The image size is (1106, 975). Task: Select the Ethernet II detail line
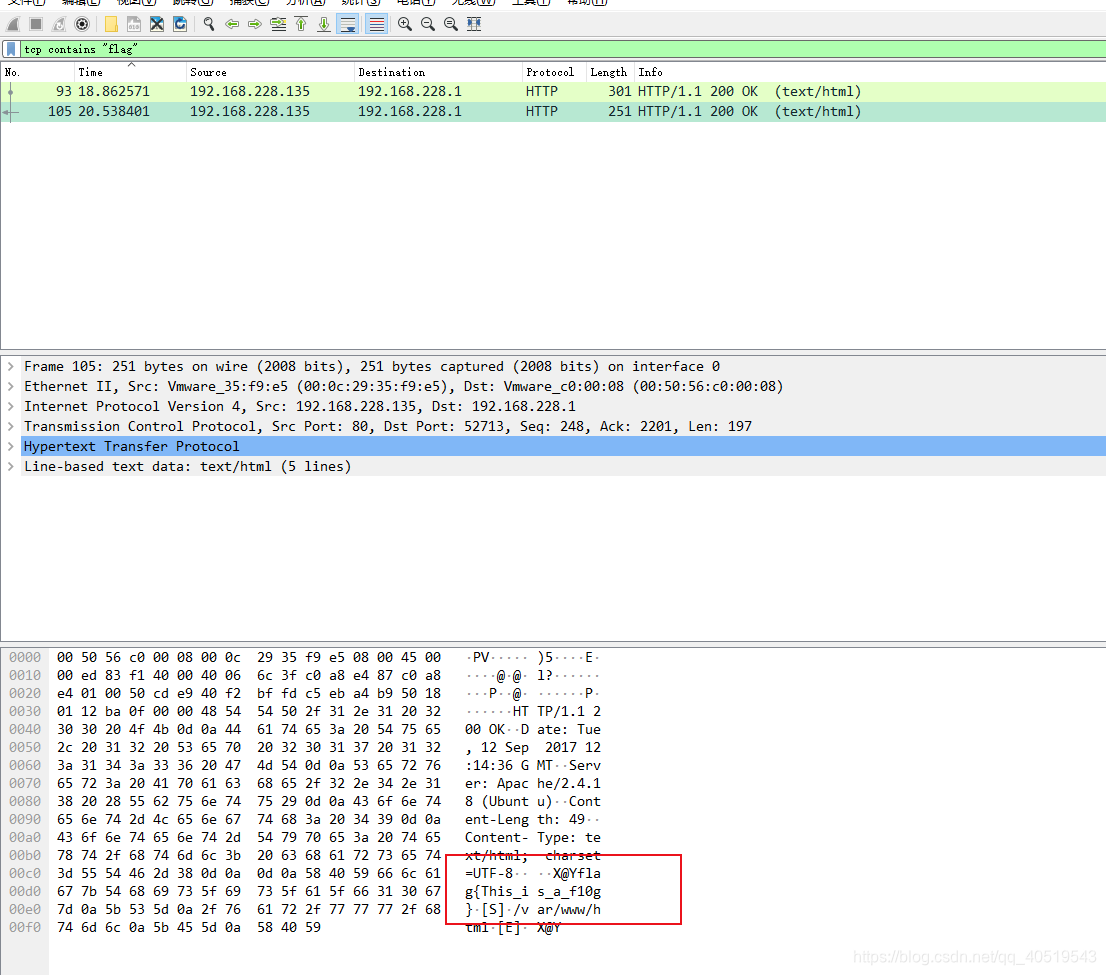563,387
